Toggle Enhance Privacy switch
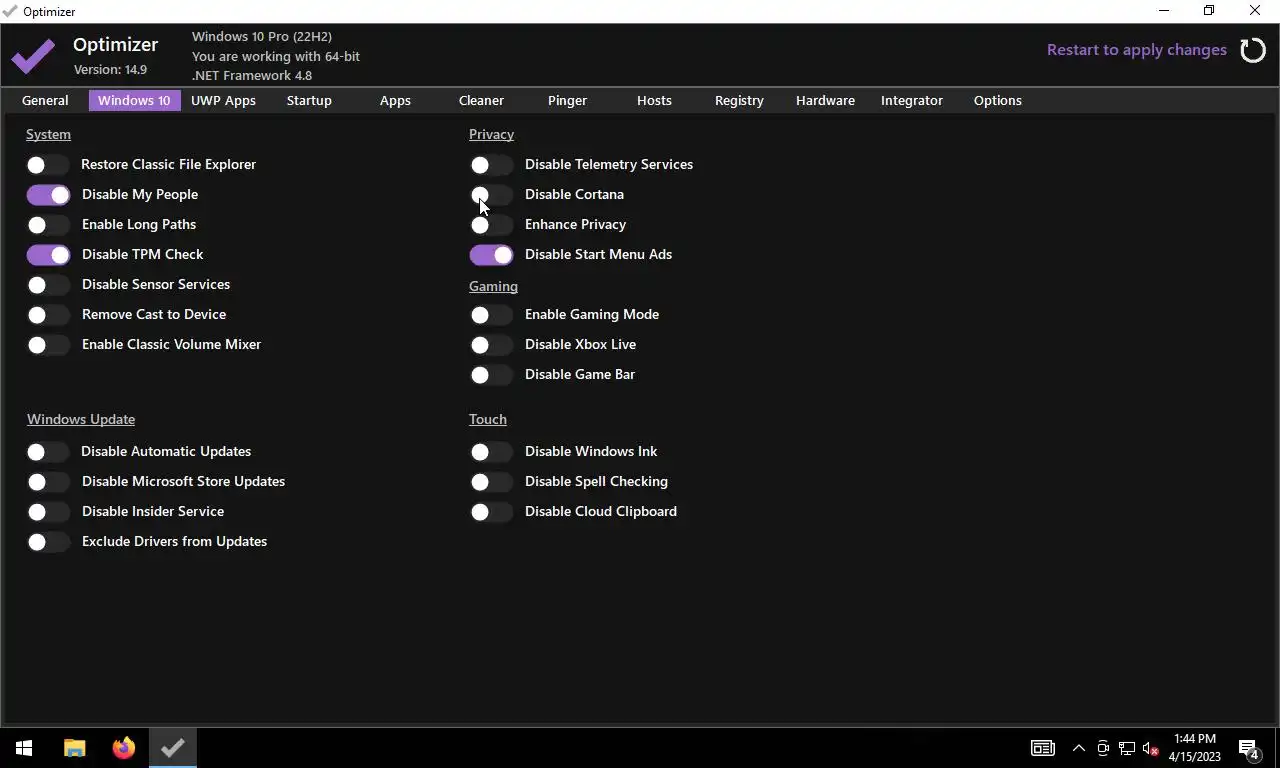This screenshot has height=768, width=1280. [491, 225]
